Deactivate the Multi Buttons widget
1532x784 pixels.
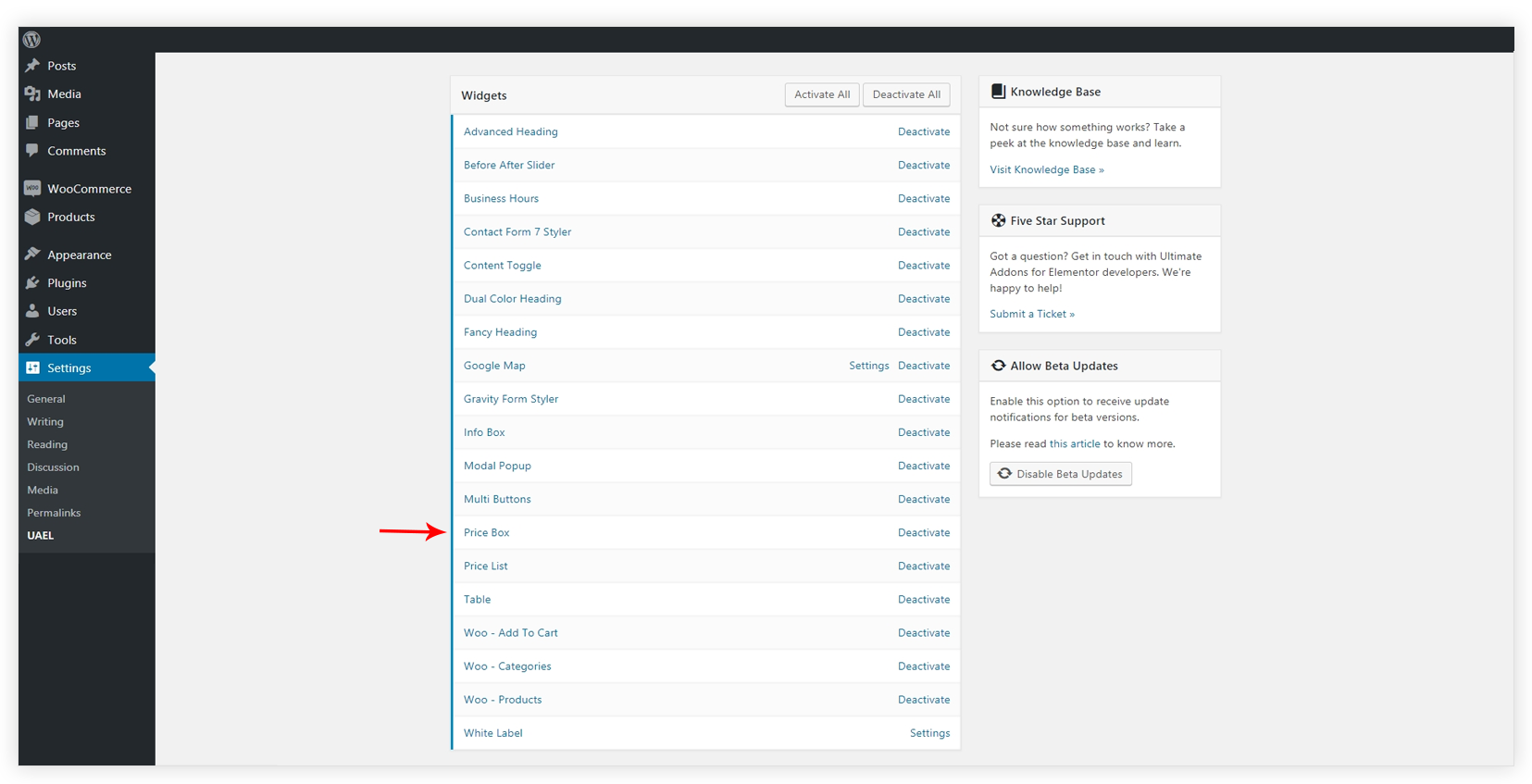click(924, 499)
